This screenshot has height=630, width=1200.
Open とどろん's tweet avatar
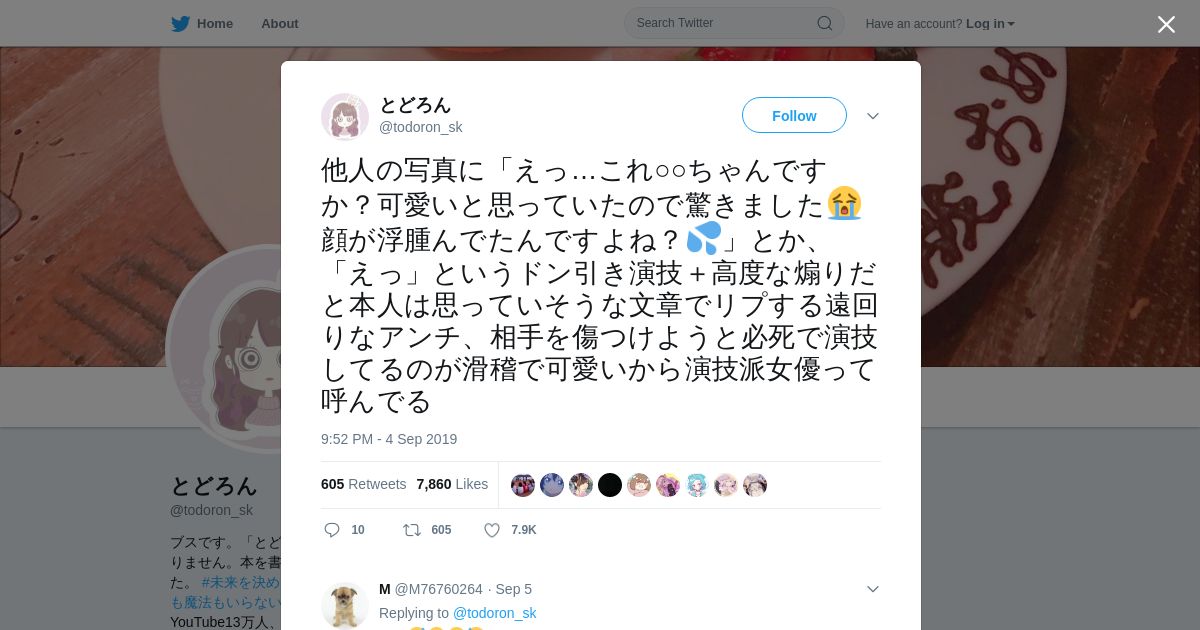345,117
